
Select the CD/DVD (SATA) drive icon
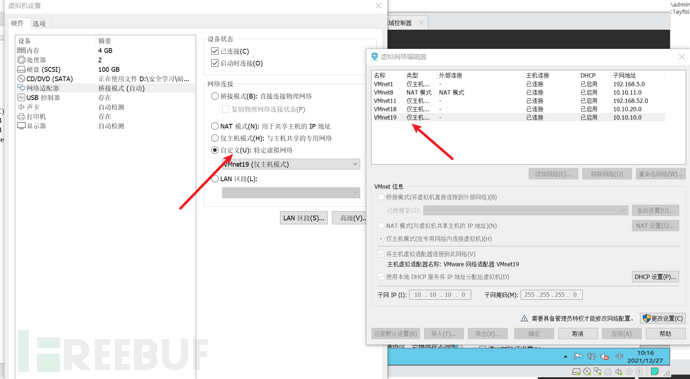coord(21,79)
